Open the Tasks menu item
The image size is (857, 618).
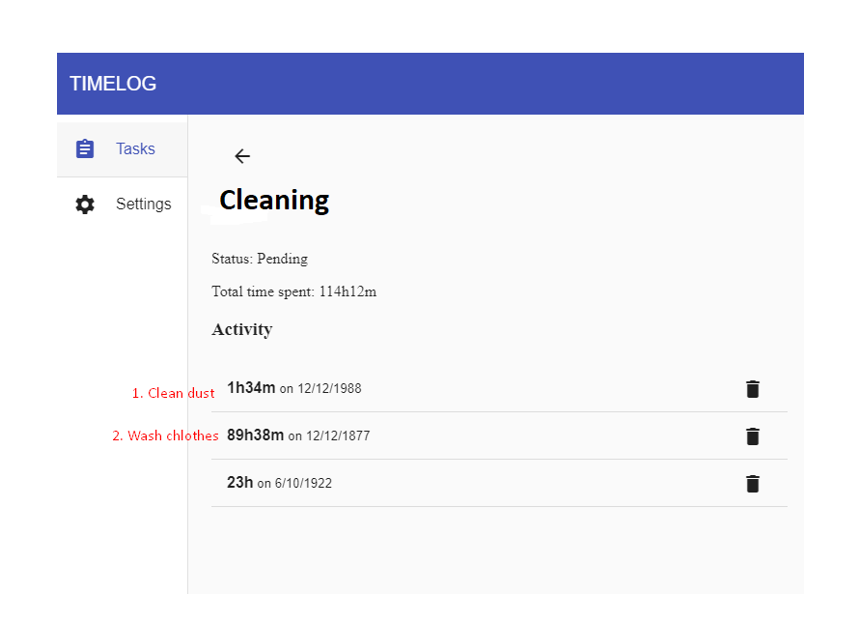point(122,149)
